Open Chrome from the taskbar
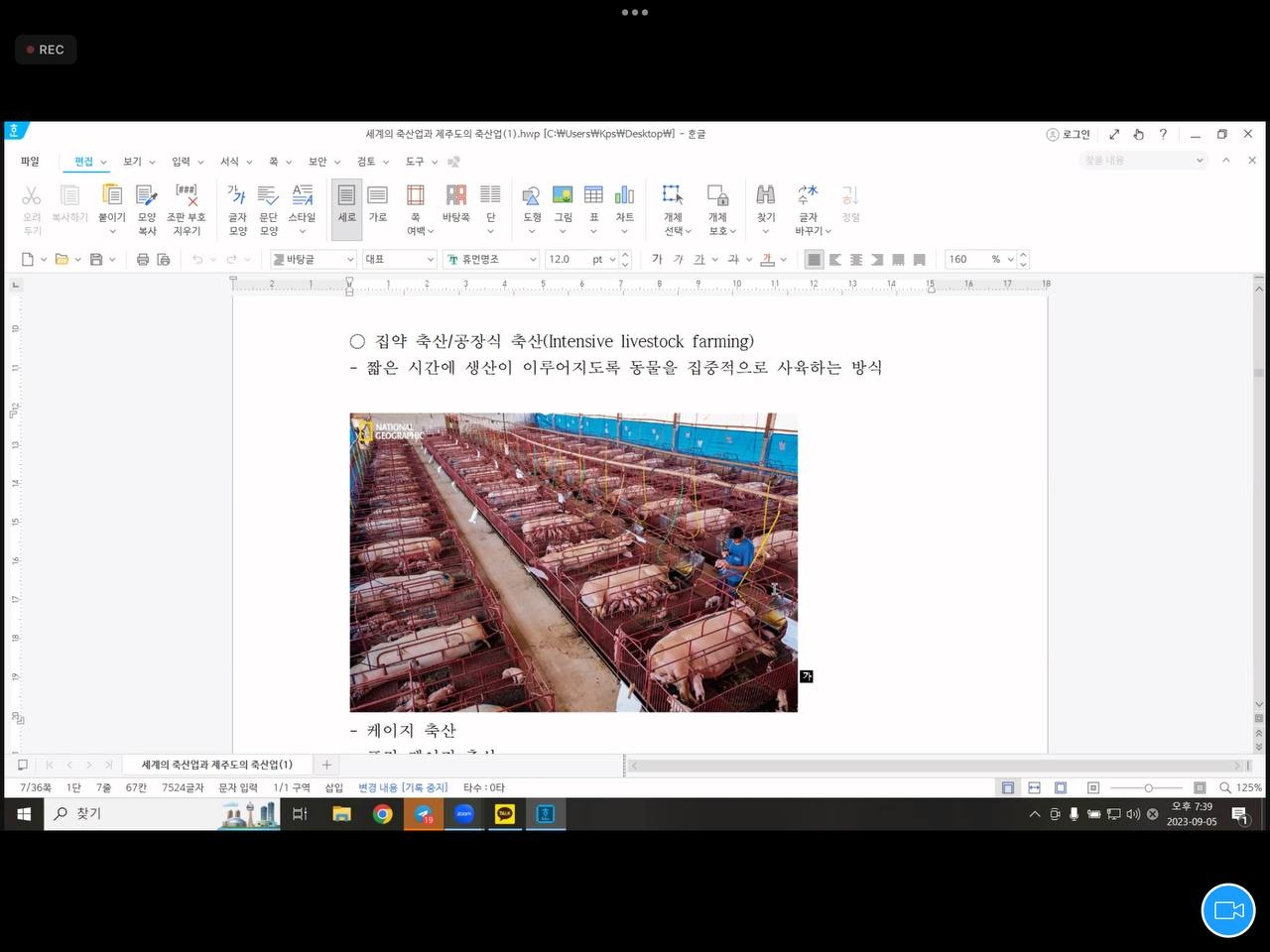The image size is (1270, 952). pyautogui.click(x=382, y=814)
